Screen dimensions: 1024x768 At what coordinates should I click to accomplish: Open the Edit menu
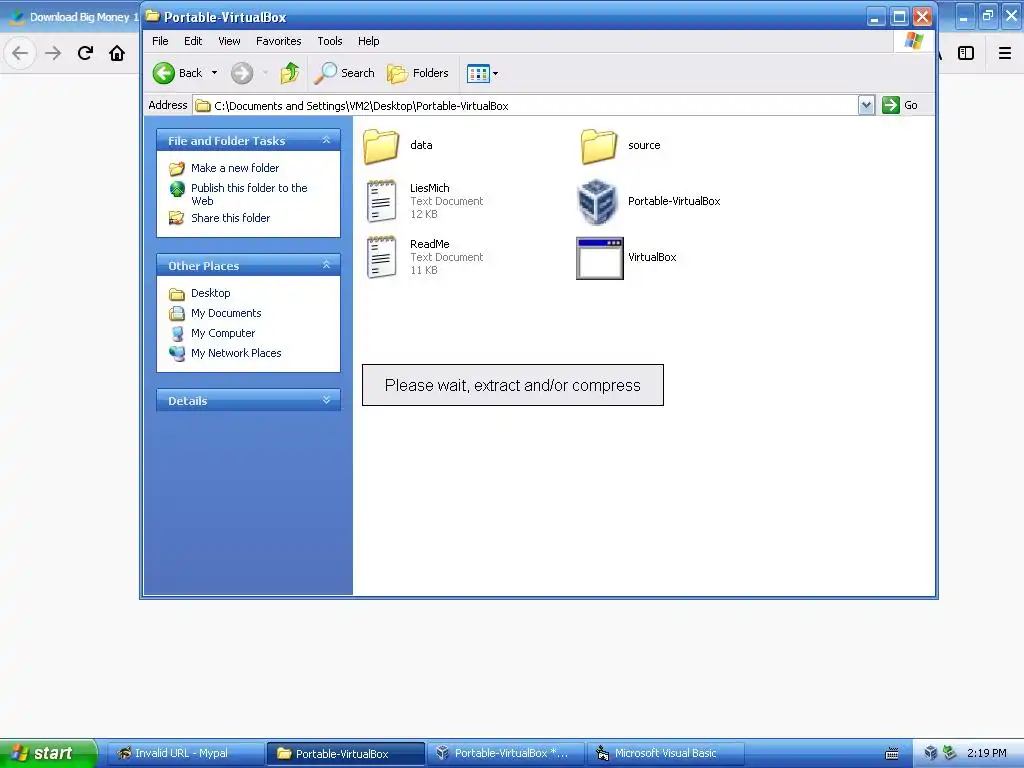click(193, 41)
